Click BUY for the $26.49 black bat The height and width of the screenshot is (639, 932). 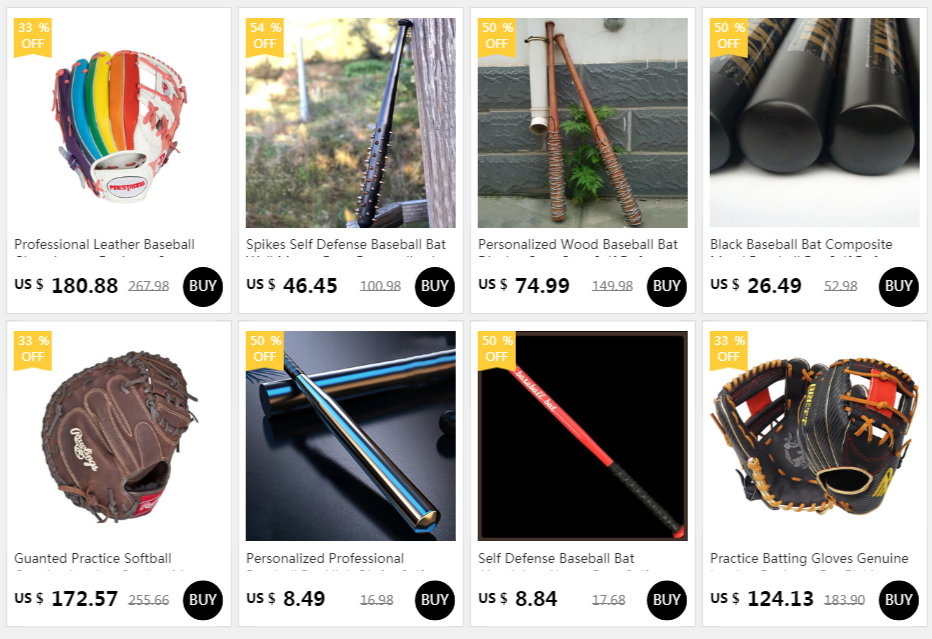[898, 287]
